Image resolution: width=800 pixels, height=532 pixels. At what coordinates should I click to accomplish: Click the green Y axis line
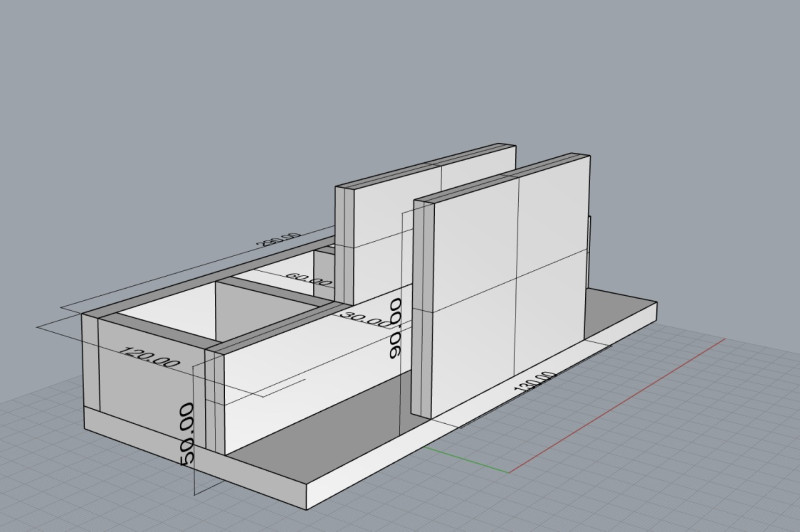[x=467, y=460]
